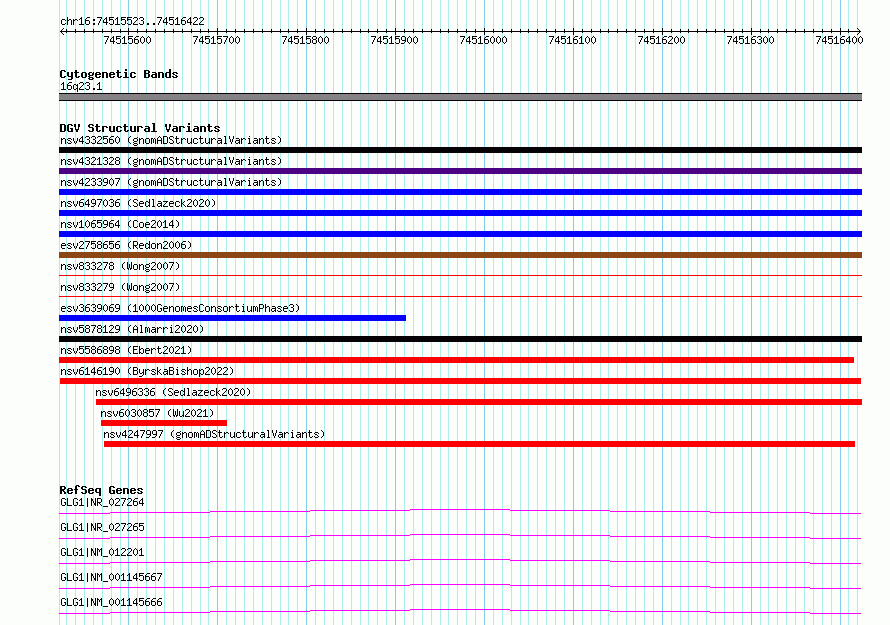Open variant label nsv833279 (Wong2007)

(120, 287)
